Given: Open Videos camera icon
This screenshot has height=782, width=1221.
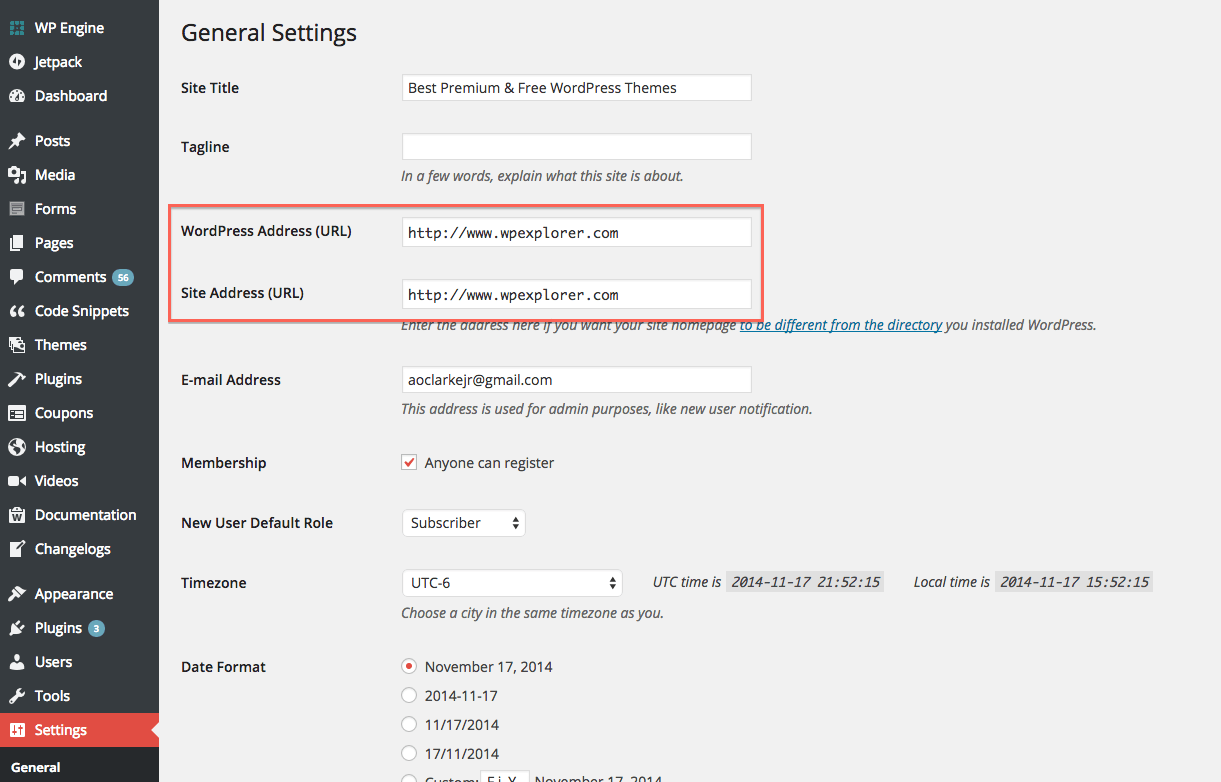Looking at the screenshot, I should tap(17, 481).
